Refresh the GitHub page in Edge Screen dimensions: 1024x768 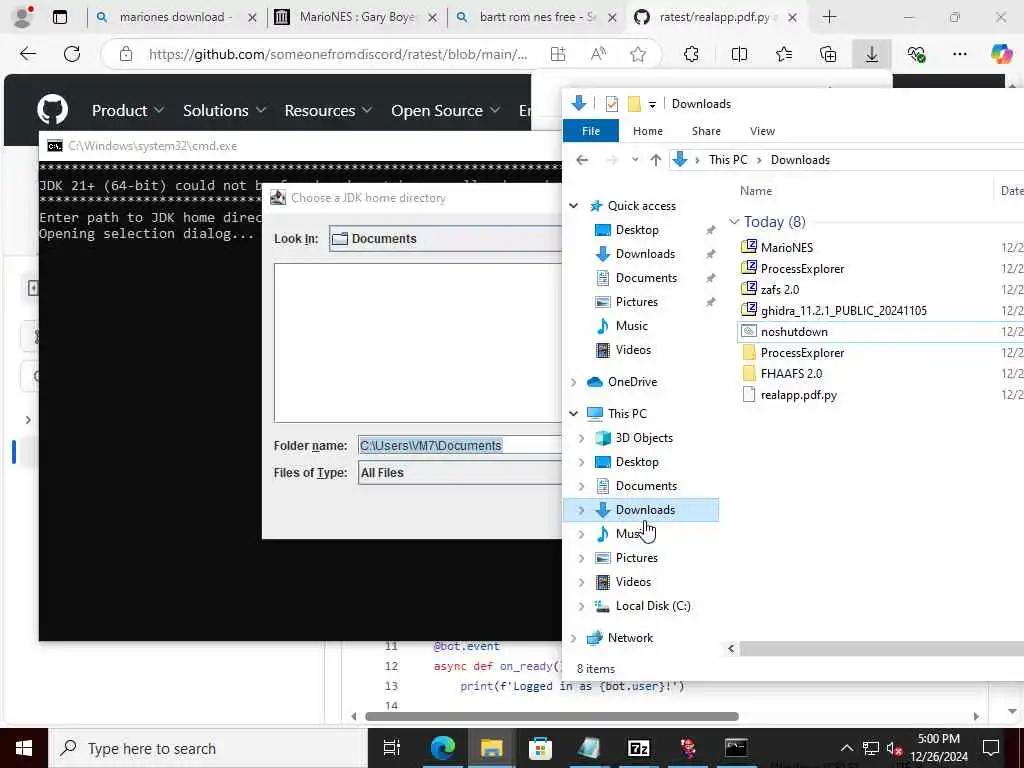tap(72, 54)
